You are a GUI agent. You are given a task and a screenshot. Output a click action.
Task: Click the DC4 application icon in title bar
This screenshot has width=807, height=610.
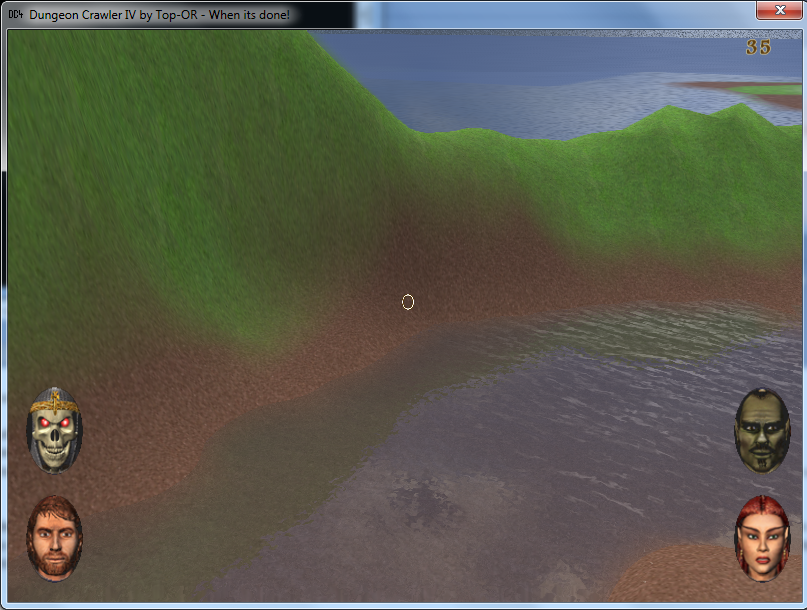click(14, 14)
